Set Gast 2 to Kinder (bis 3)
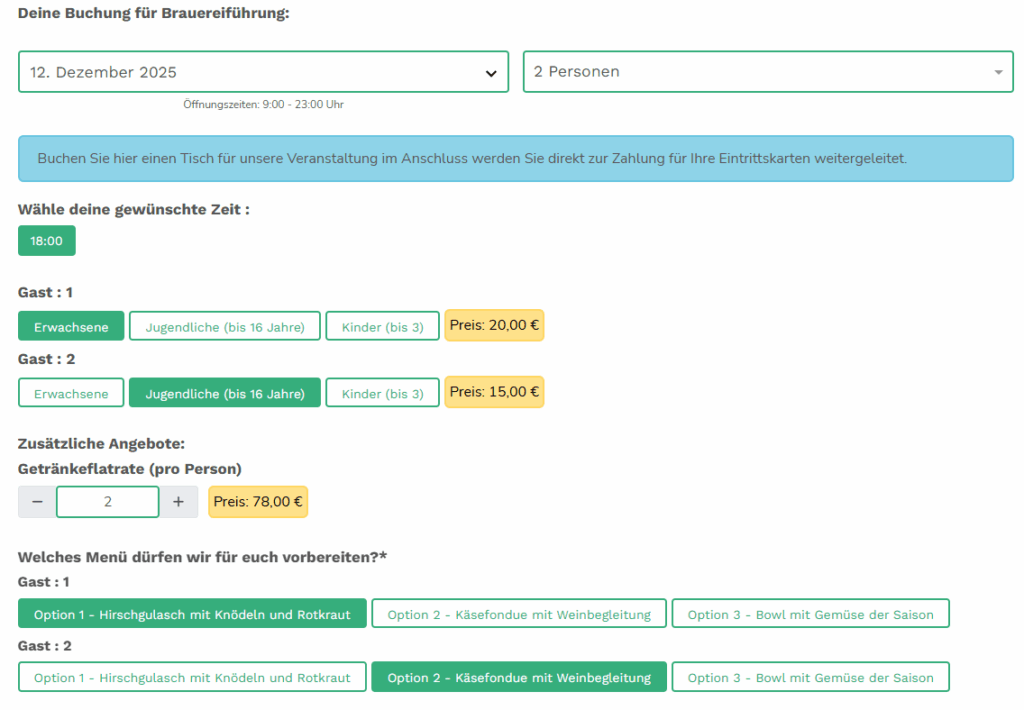The width and height of the screenshot is (1024, 710). click(x=382, y=393)
